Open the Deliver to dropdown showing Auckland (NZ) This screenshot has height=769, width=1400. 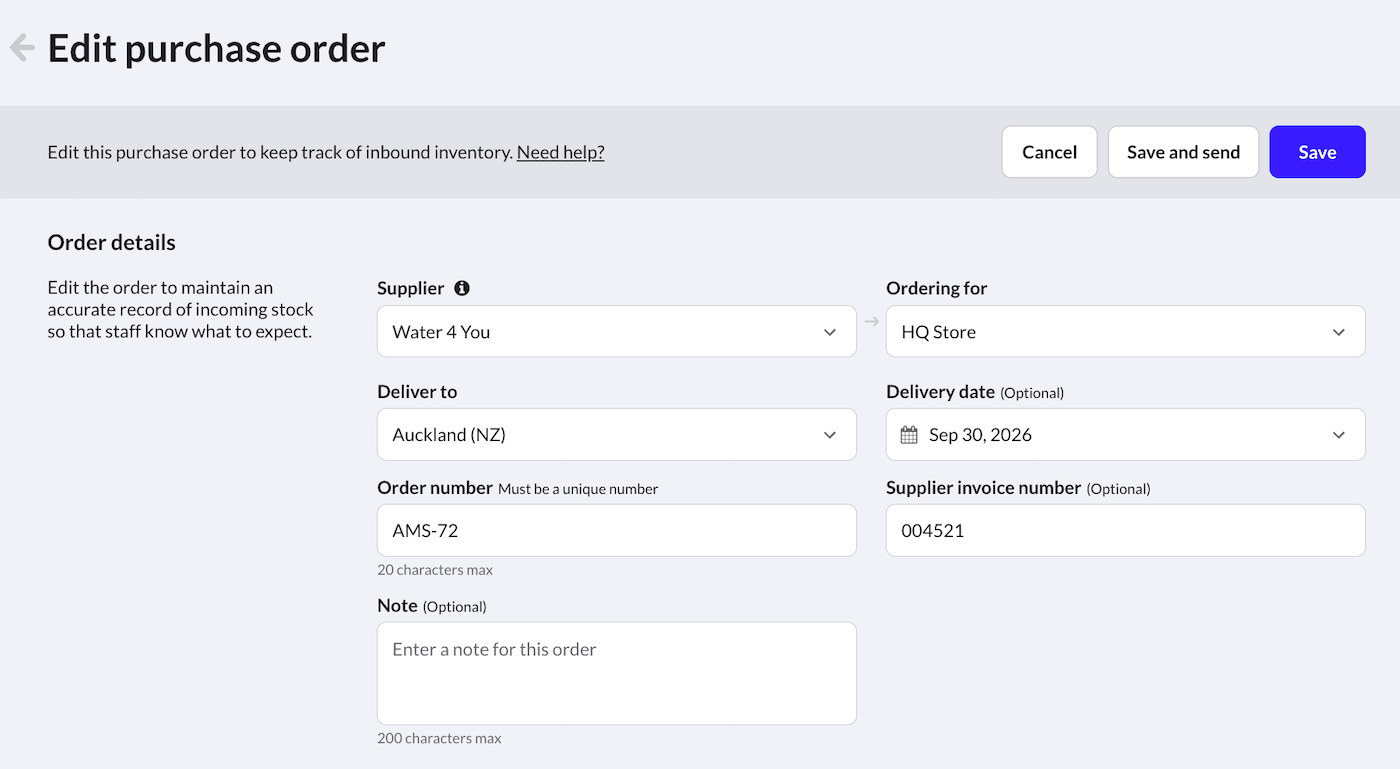(x=617, y=434)
